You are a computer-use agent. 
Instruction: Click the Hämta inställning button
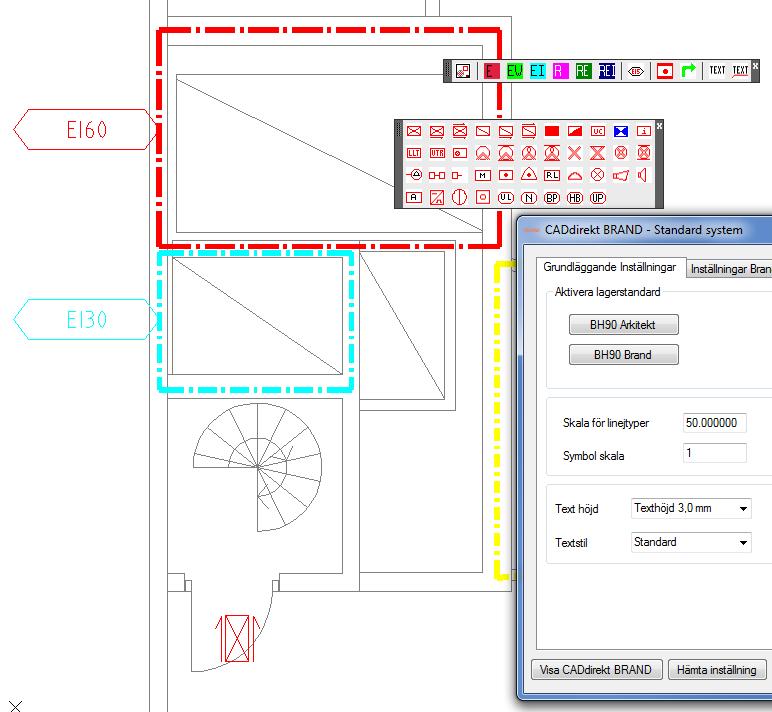pyautogui.click(x=717, y=670)
